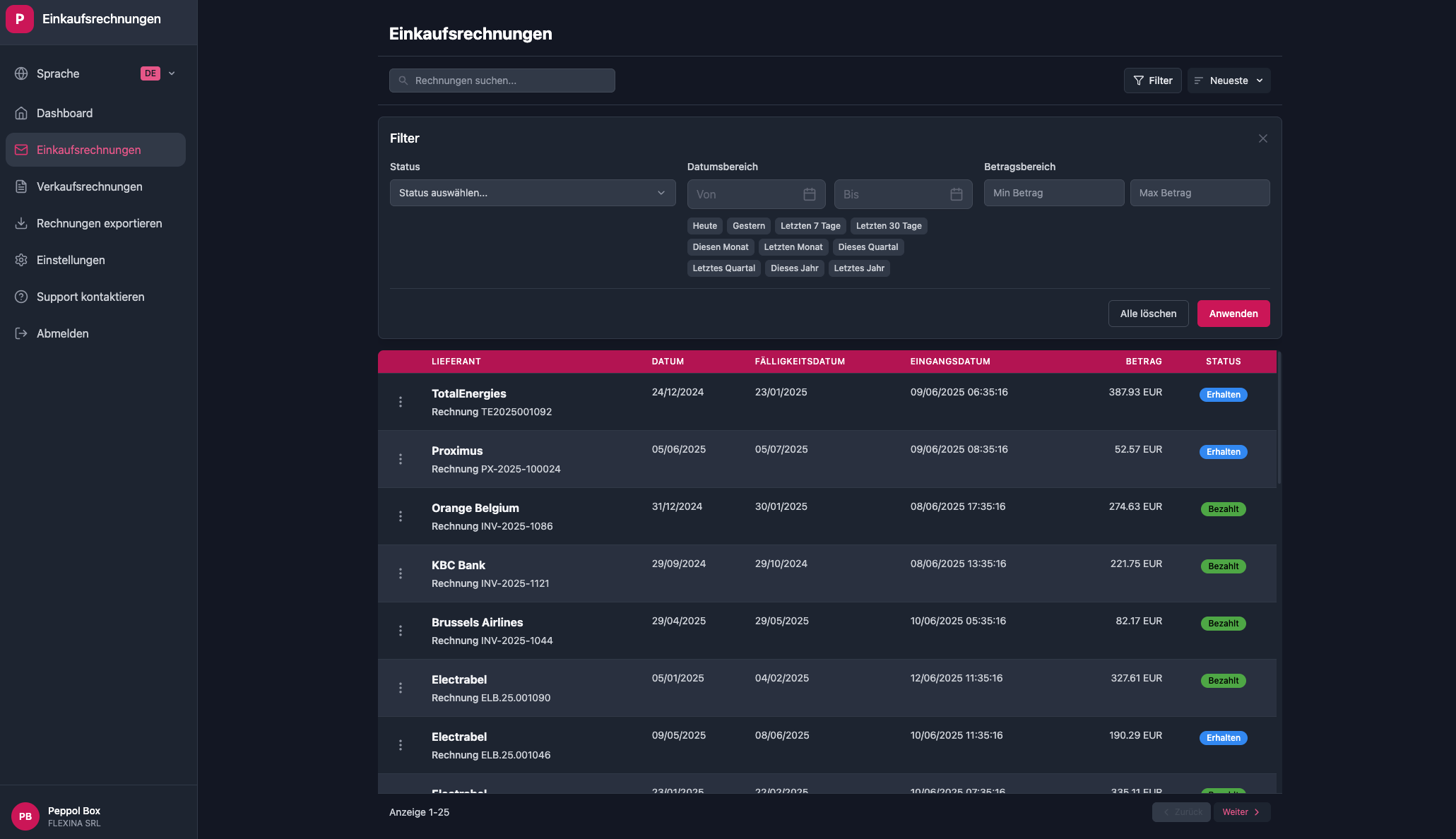Click the Support kontaktieren question mark icon
1456x839 pixels.
pyautogui.click(x=21, y=297)
